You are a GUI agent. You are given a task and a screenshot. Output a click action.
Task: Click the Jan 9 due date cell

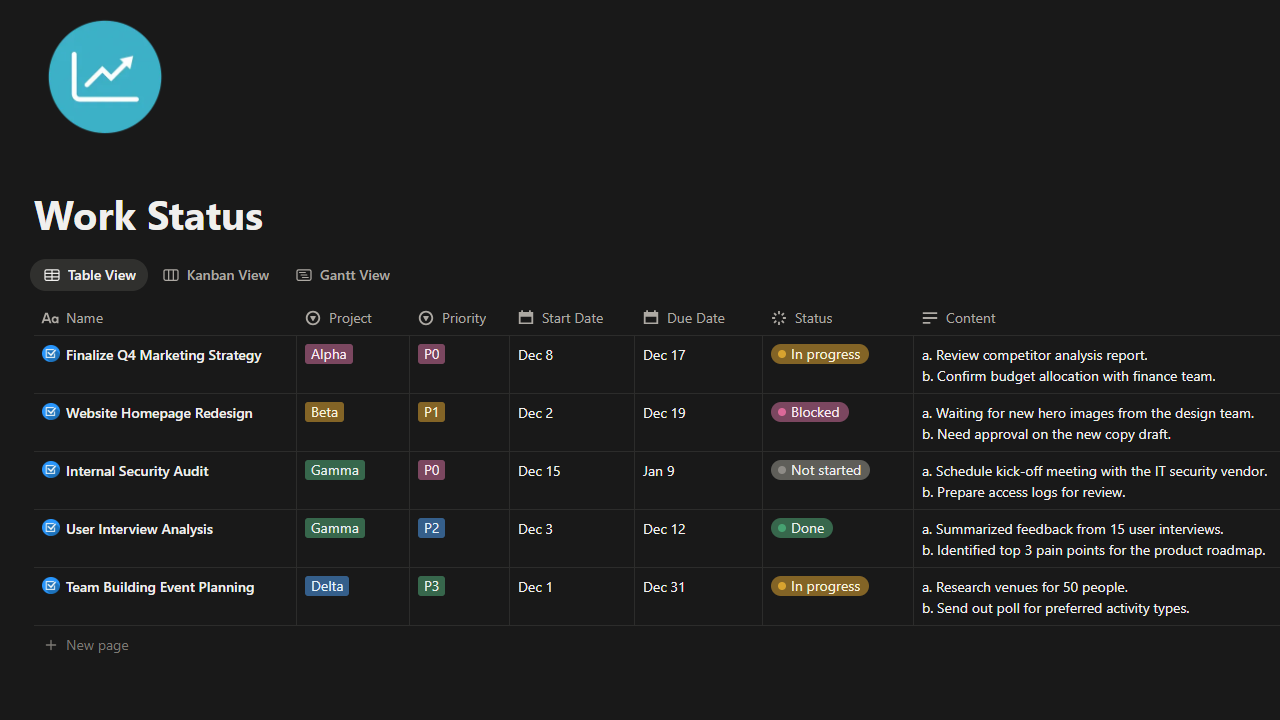coord(698,480)
